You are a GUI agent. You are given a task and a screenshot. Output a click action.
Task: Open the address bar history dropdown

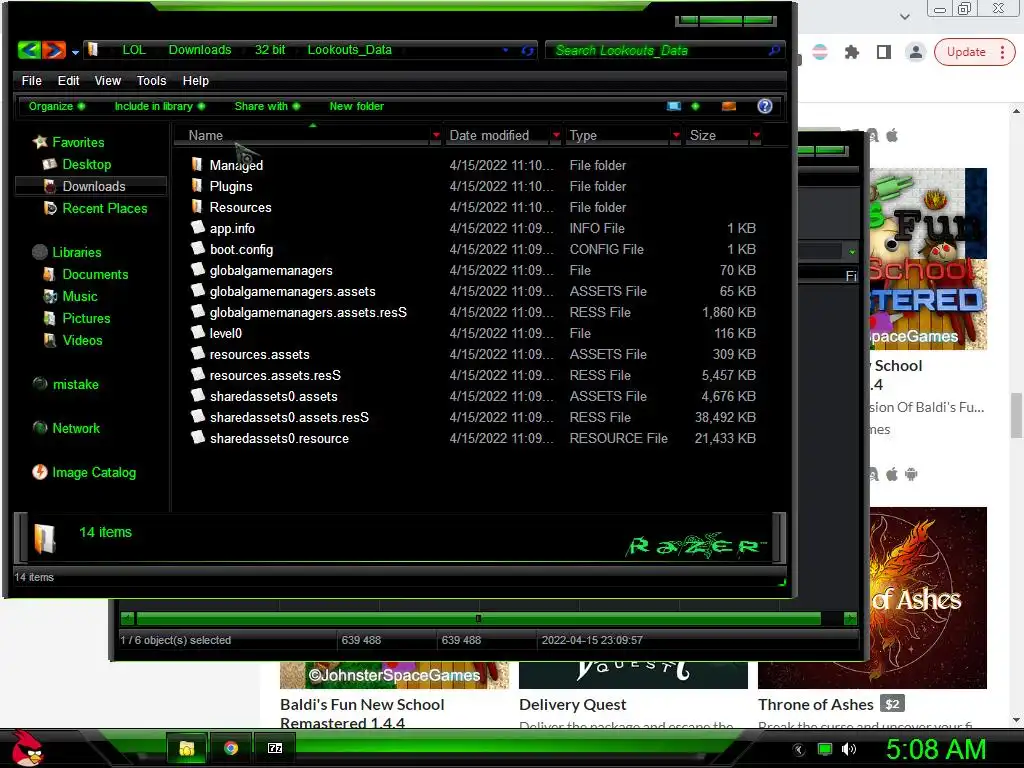pyautogui.click(x=505, y=50)
